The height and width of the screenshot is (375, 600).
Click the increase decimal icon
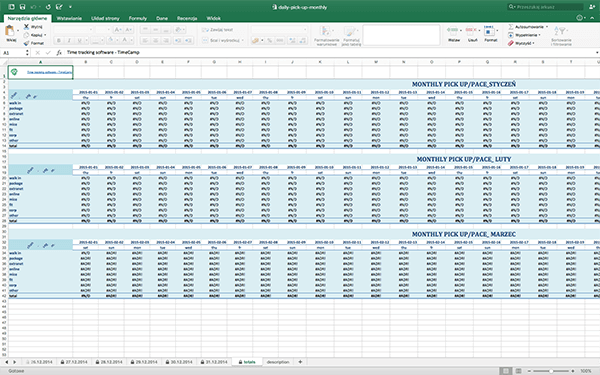(x=292, y=40)
